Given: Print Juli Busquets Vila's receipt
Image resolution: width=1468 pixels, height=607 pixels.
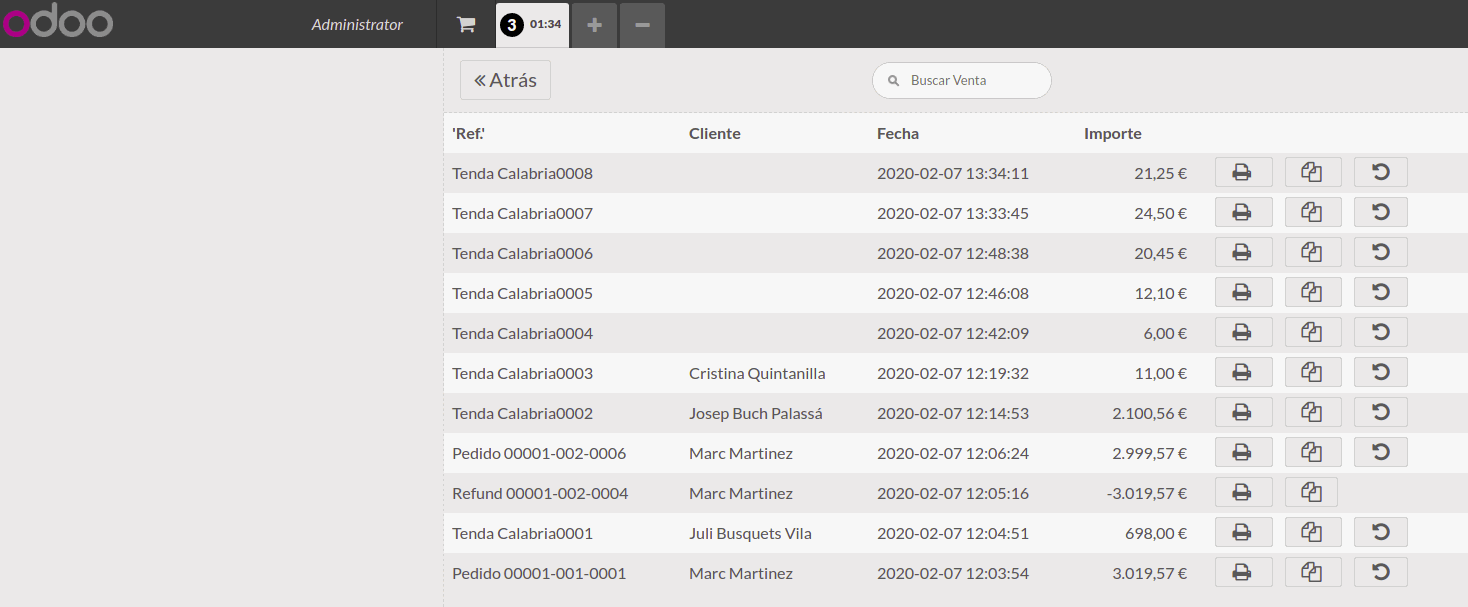Looking at the screenshot, I should pyautogui.click(x=1243, y=532).
